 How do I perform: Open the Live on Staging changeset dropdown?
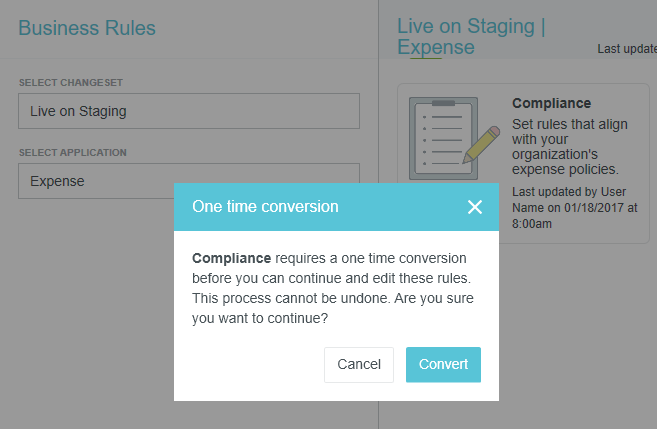pyautogui.click(x=189, y=111)
